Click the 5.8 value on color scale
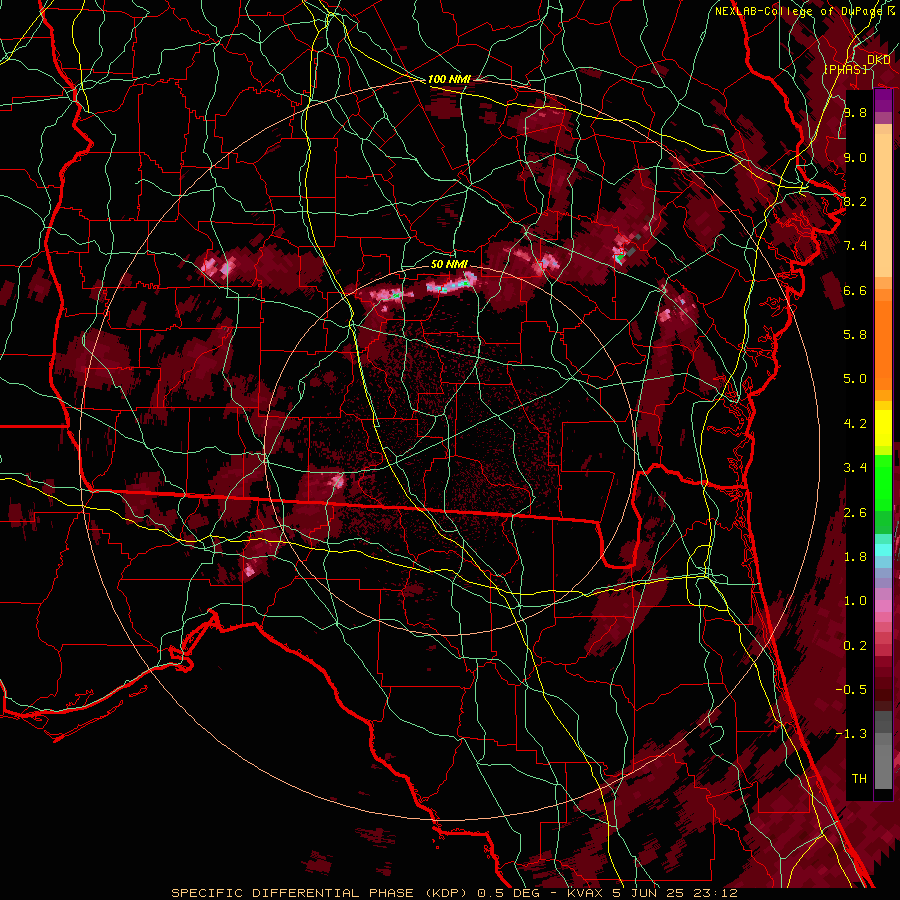900x900 pixels. pos(855,335)
